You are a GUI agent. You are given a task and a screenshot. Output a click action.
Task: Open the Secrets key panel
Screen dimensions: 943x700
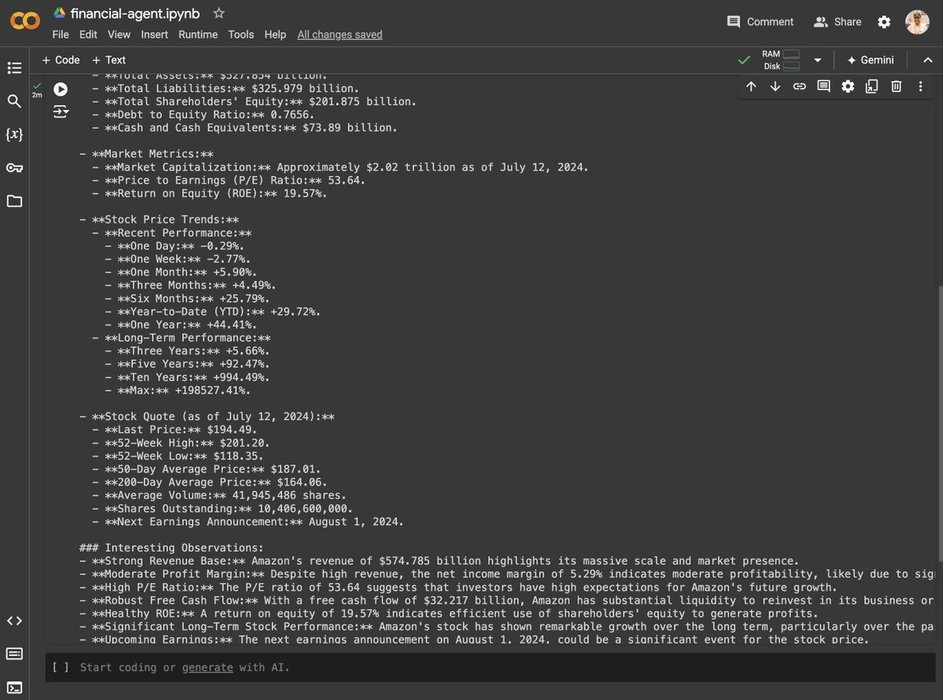pyautogui.click(x=14, y=168)
